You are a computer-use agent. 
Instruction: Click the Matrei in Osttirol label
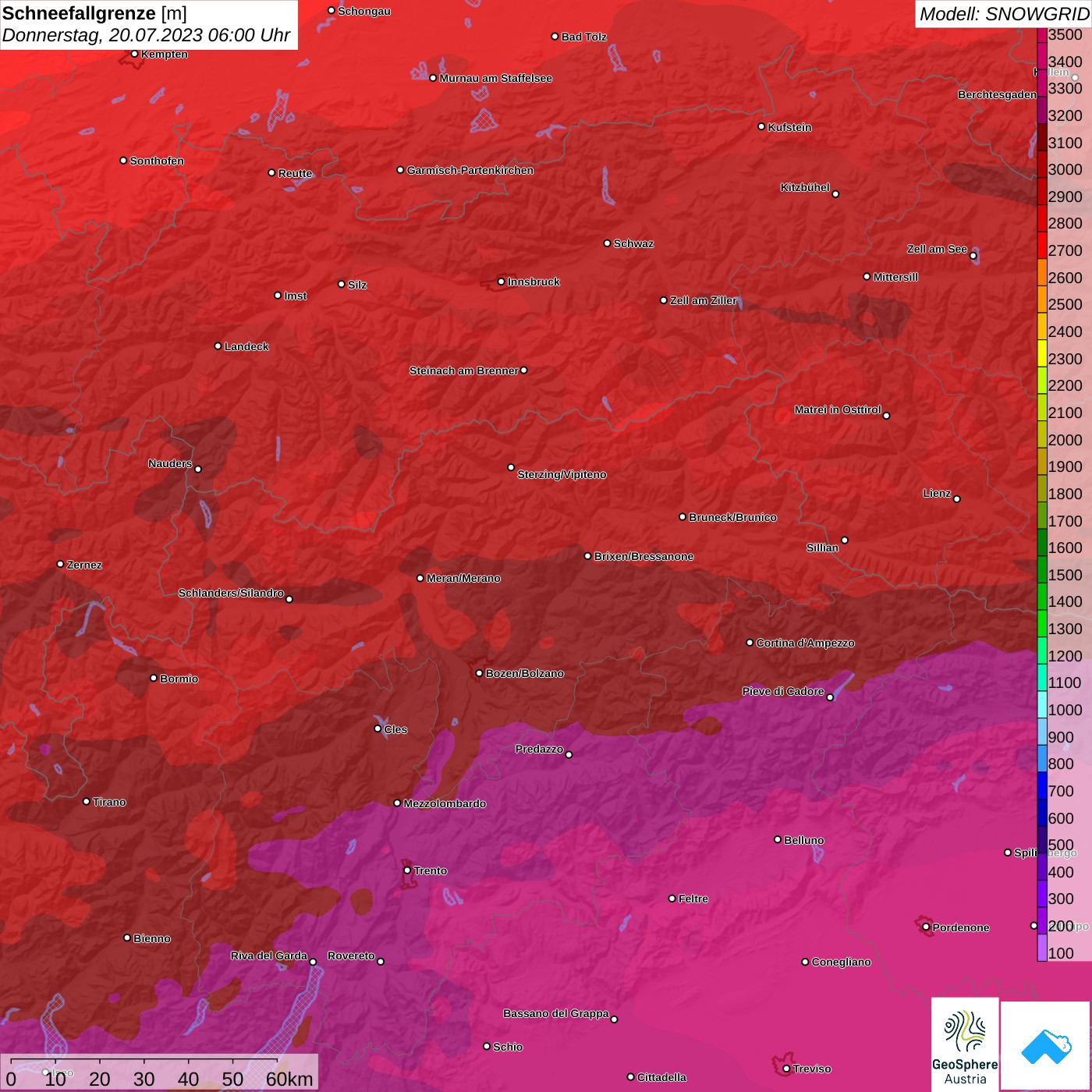(x=838, y=409)
